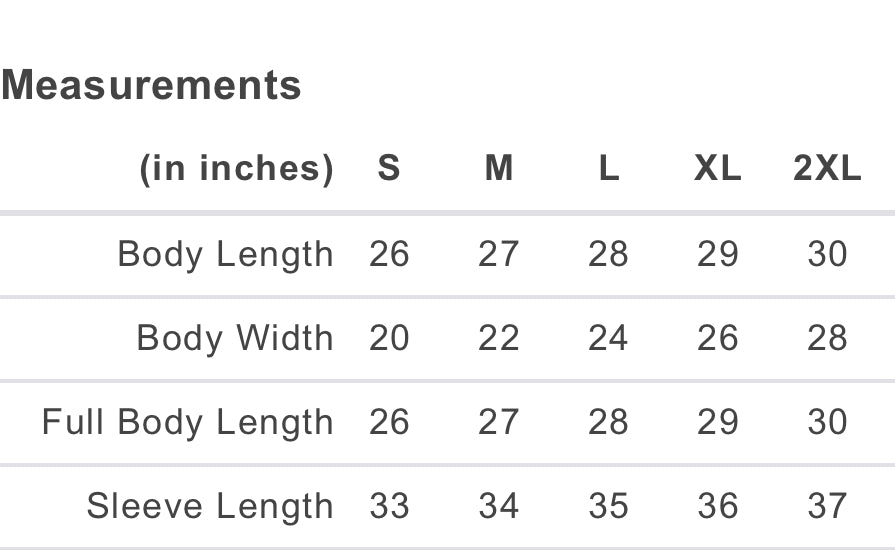Click Body Width value 24 for size L

tap(608, 338)
